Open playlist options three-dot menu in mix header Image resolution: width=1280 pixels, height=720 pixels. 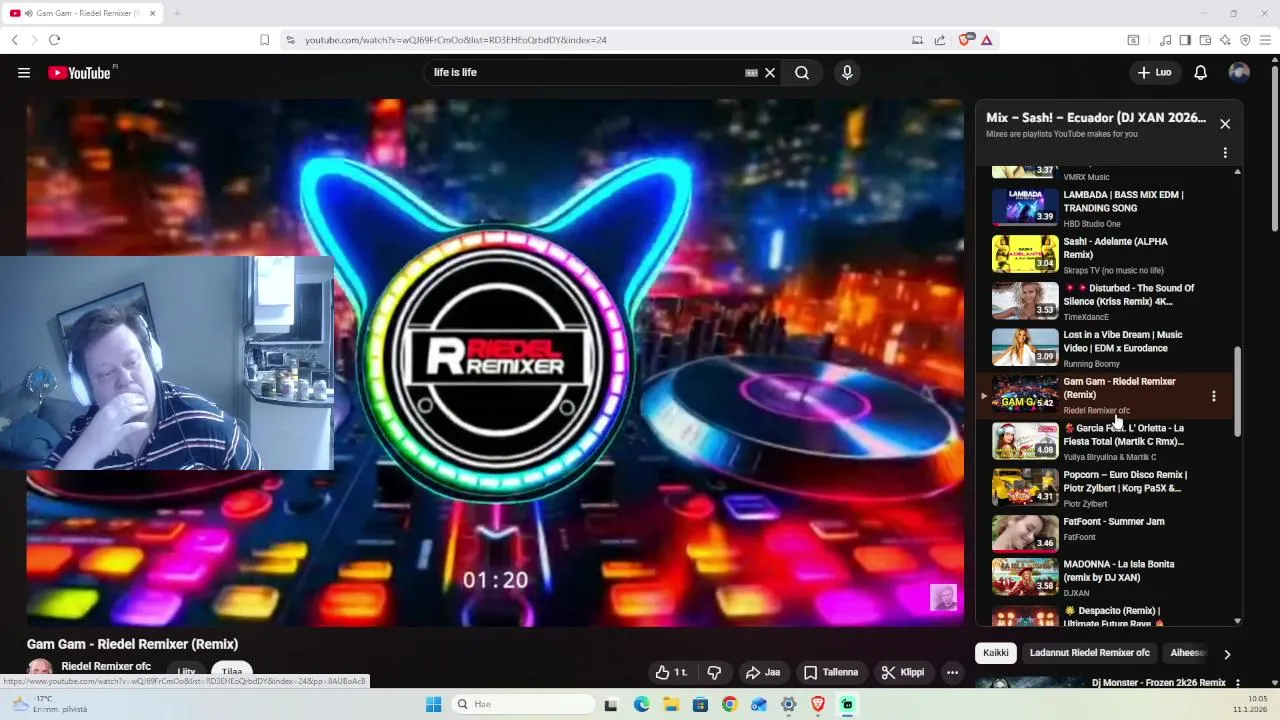coord(1225,153)
